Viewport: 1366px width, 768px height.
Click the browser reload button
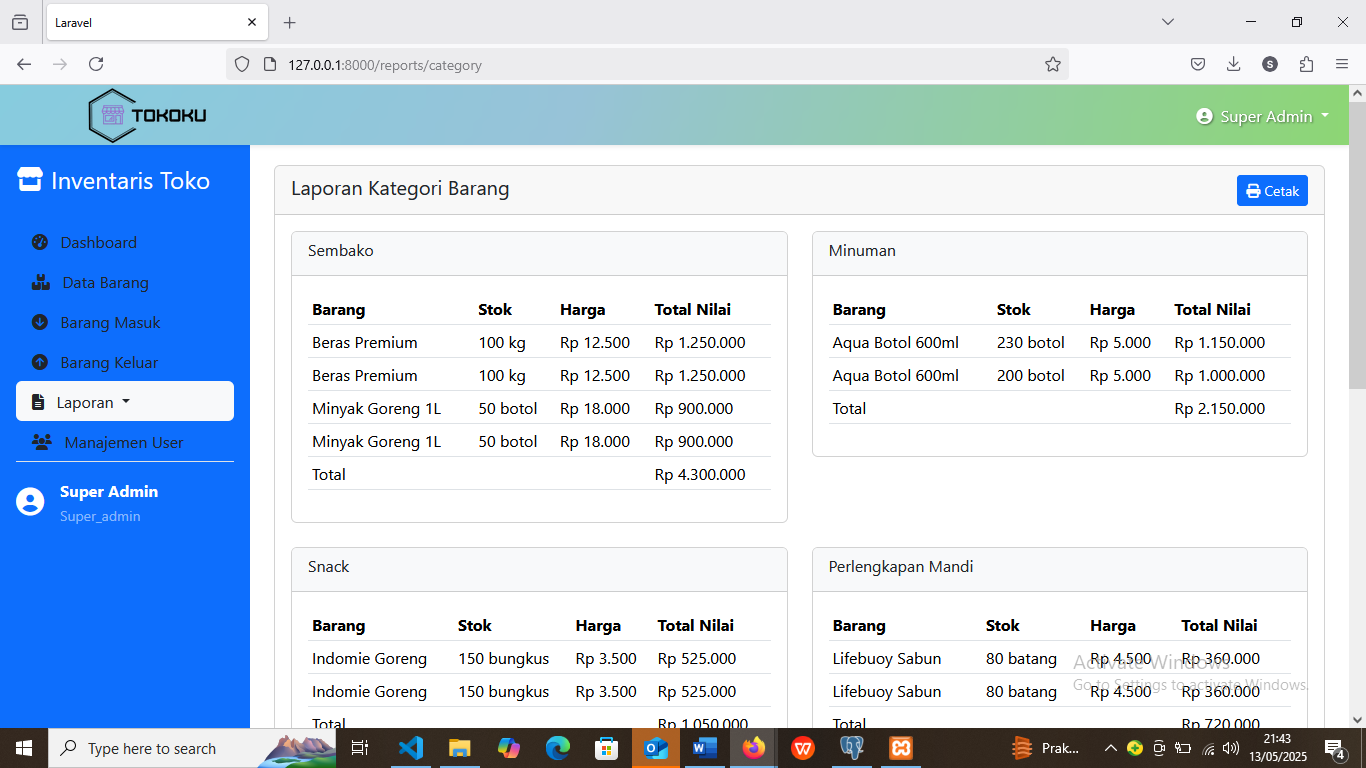pos(96,64)
